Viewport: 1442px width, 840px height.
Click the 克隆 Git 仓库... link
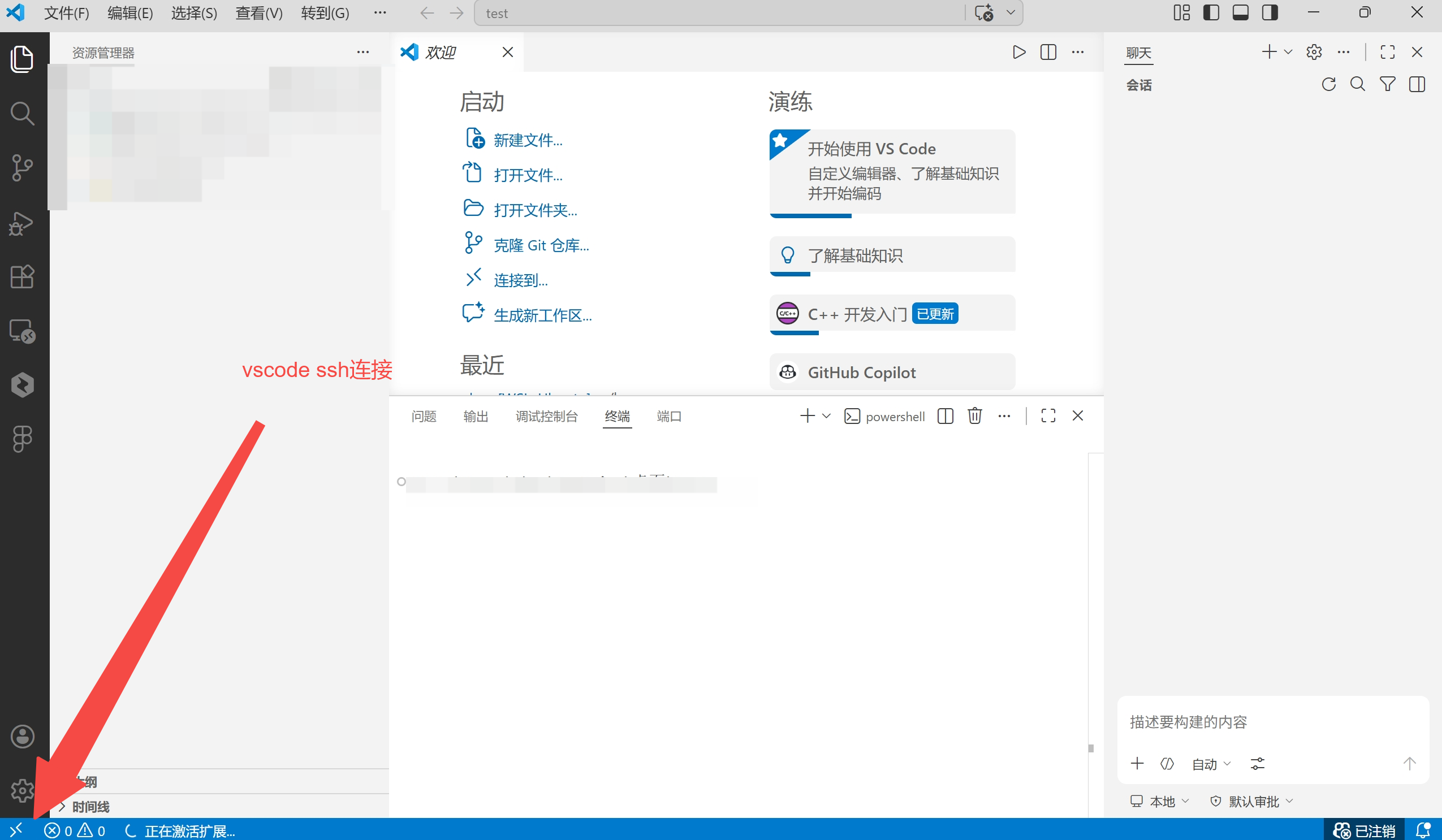click(541, 245)
